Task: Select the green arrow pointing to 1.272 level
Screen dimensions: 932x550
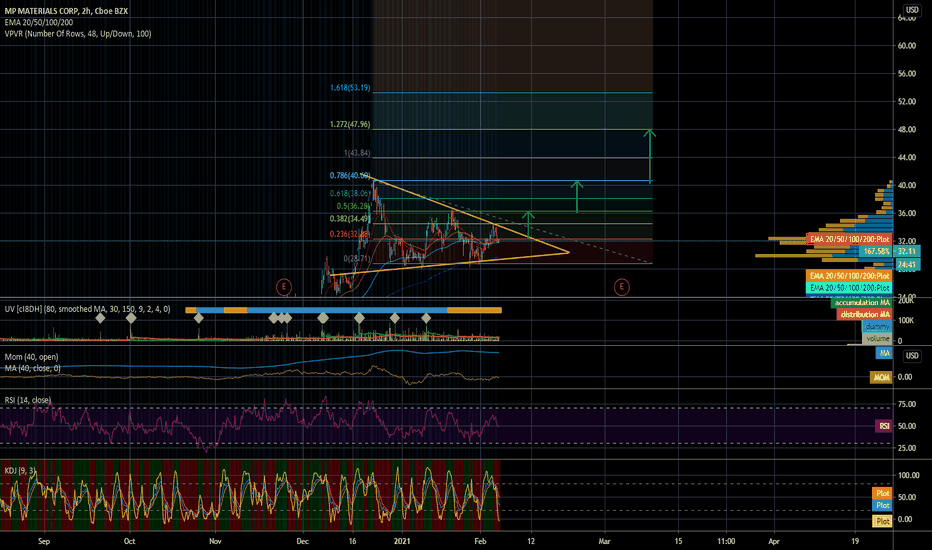Action: [650, 156]
